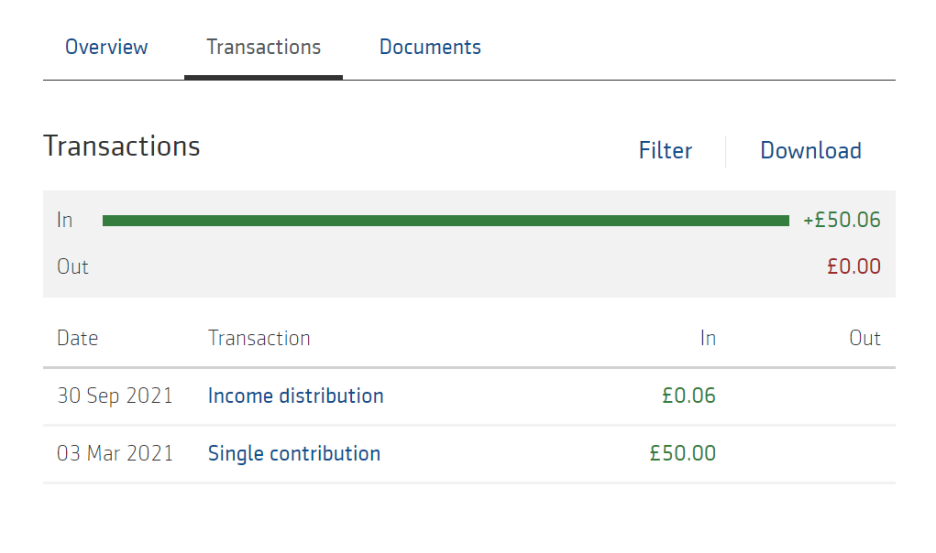Click the Transactions section heading
Image resolution: width=936 pixels, height=553 pixels.
pos(122,146)
